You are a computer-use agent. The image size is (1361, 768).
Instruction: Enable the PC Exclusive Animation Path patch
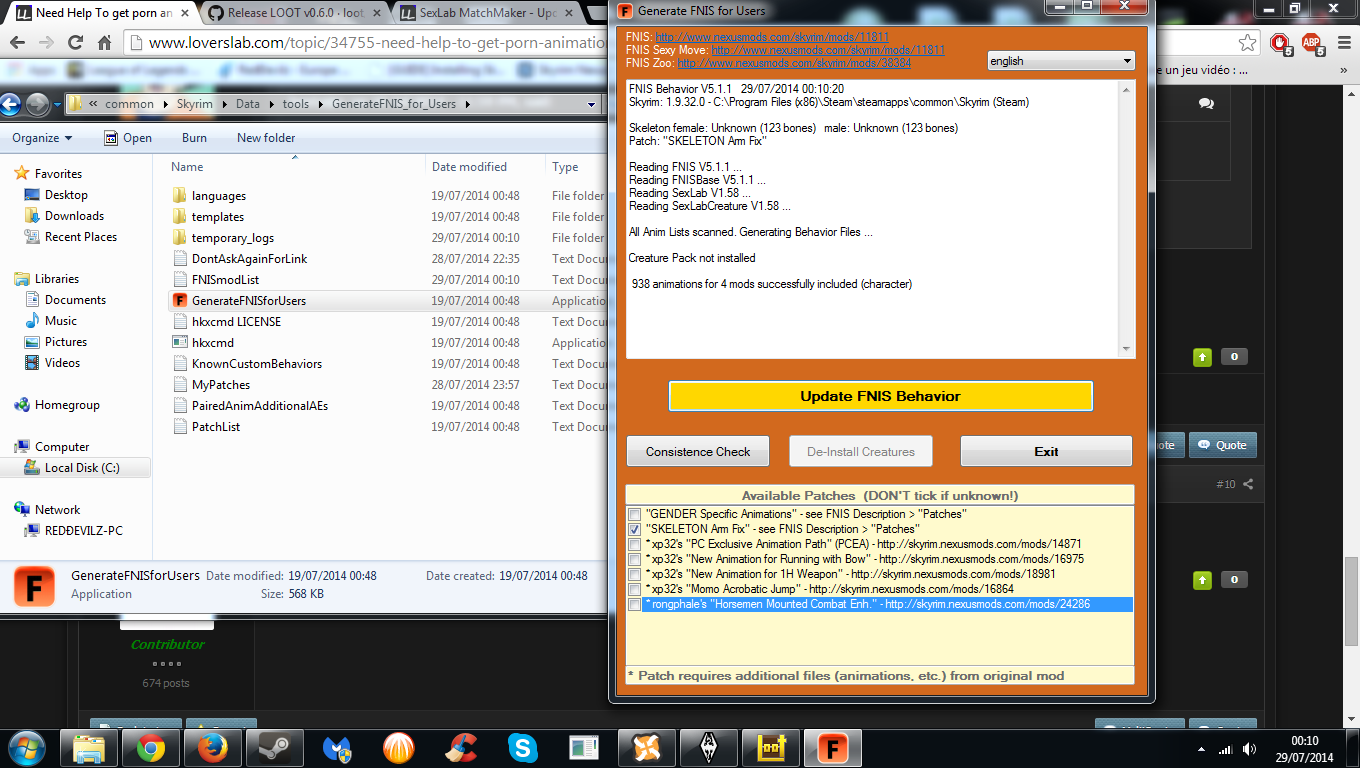tap(634, 544)
